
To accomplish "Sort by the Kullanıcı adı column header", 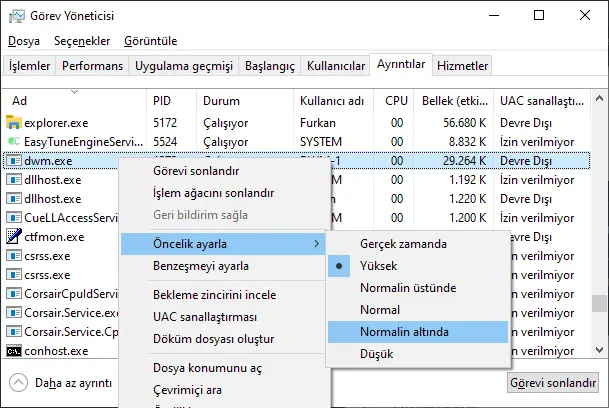I will pyautogui.click(x=333, y=101).
